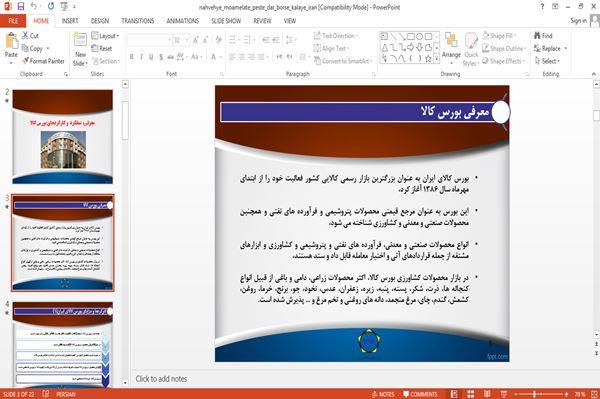600x399 pixels.
Task: Collapse the ribbon arrow
Action: click(x=594, y=74)
